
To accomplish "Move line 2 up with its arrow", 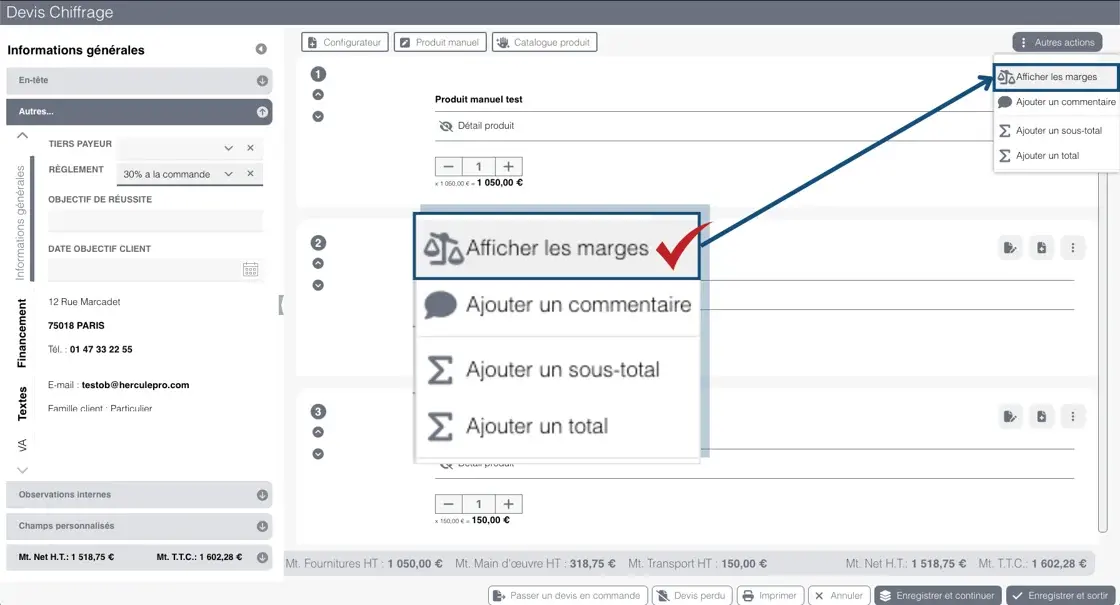I will pyautogui.click(x=319, y=264).
